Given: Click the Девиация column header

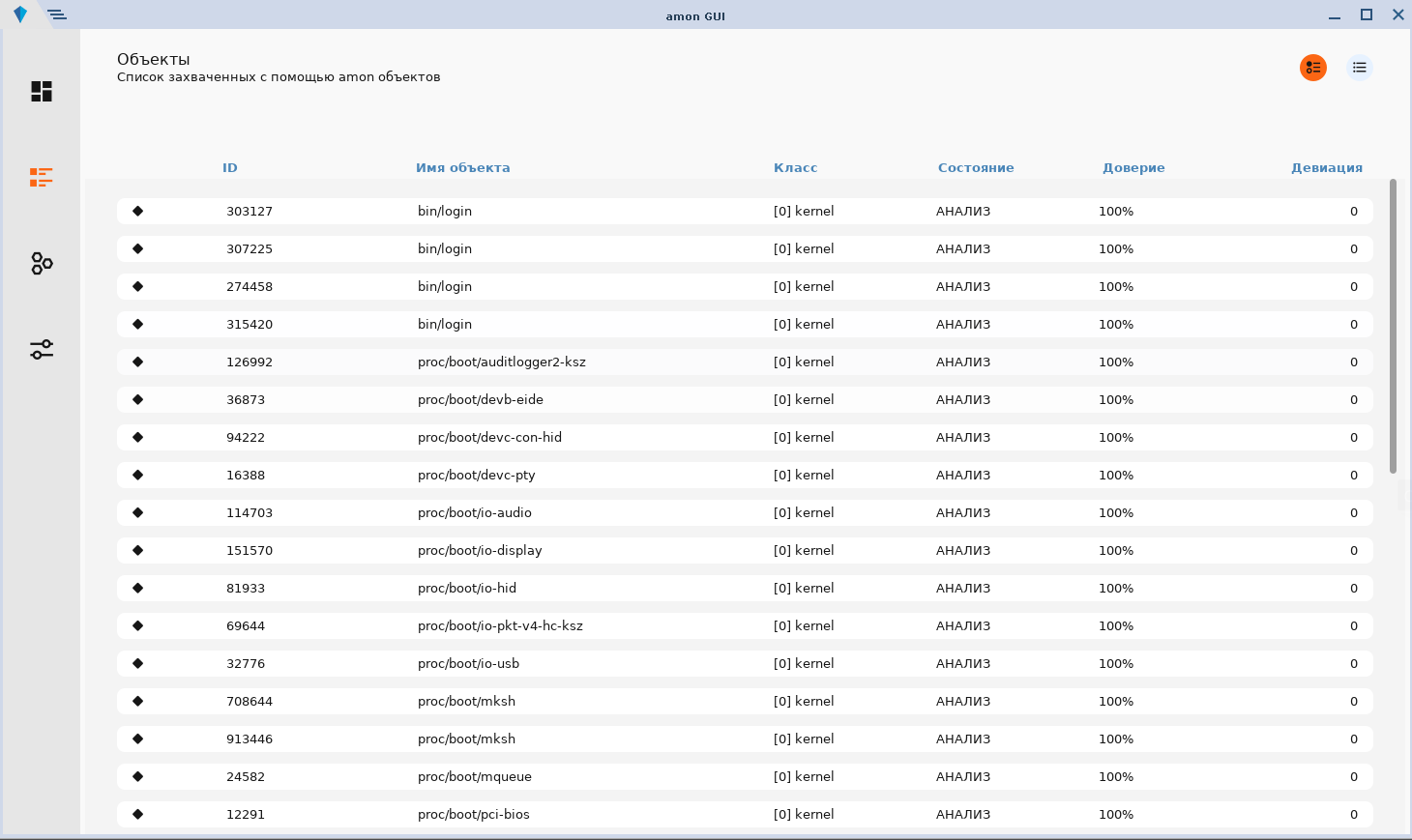Looking at the screenshot, I should point(1326,168).
